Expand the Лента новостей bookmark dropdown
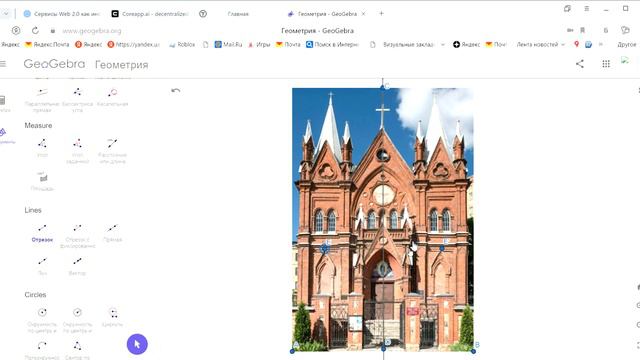 click(541, 44)
